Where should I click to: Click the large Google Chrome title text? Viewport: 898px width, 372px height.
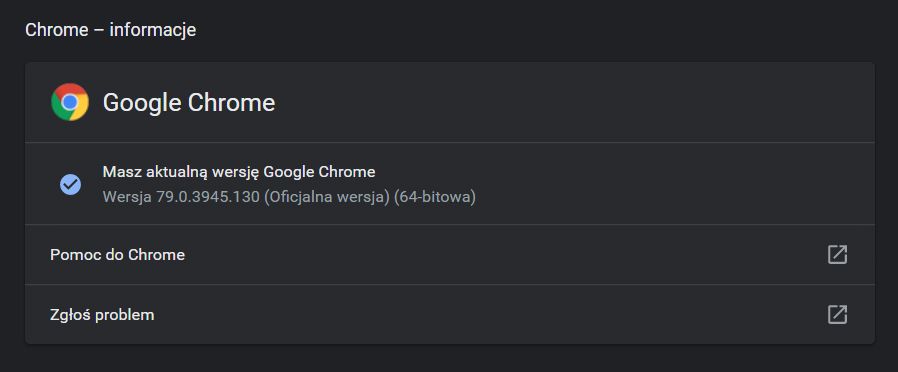189,103
